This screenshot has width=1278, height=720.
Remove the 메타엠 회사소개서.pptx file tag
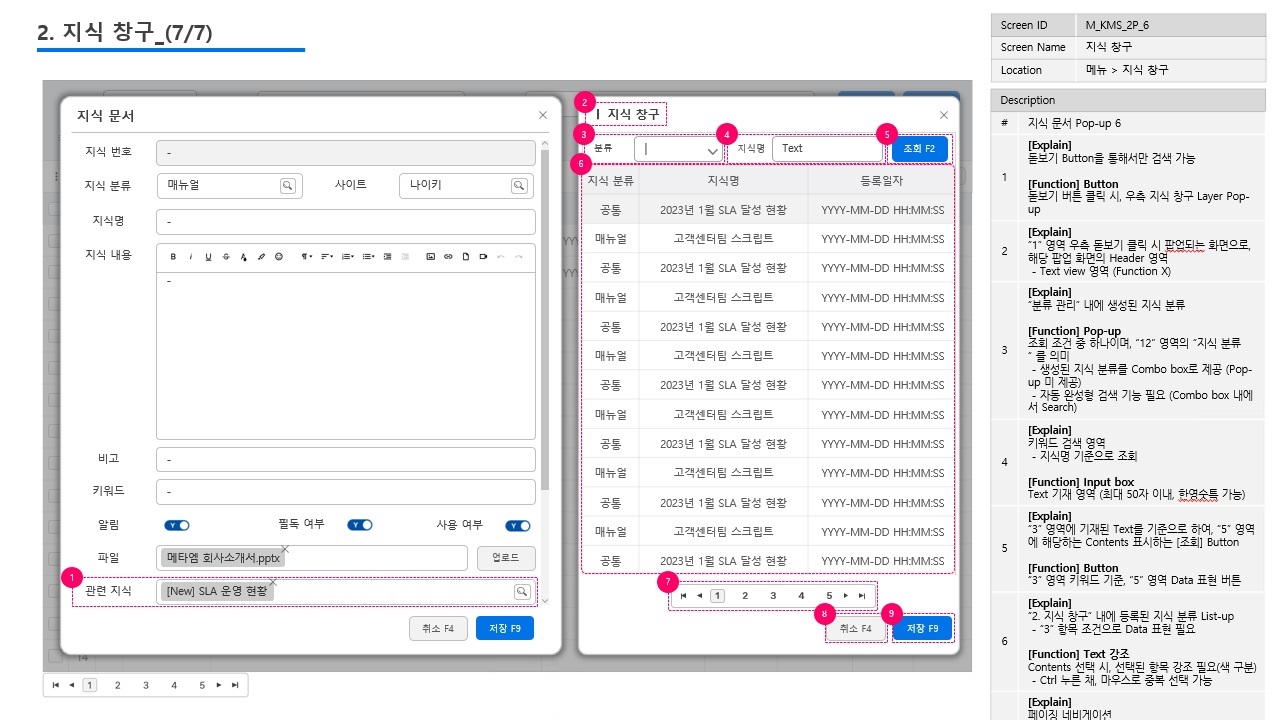point(285,549)
